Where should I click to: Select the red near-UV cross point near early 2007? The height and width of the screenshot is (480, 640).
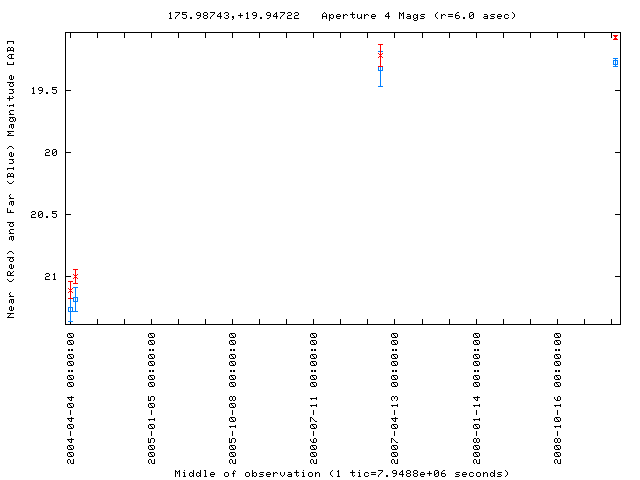(380, 55)
